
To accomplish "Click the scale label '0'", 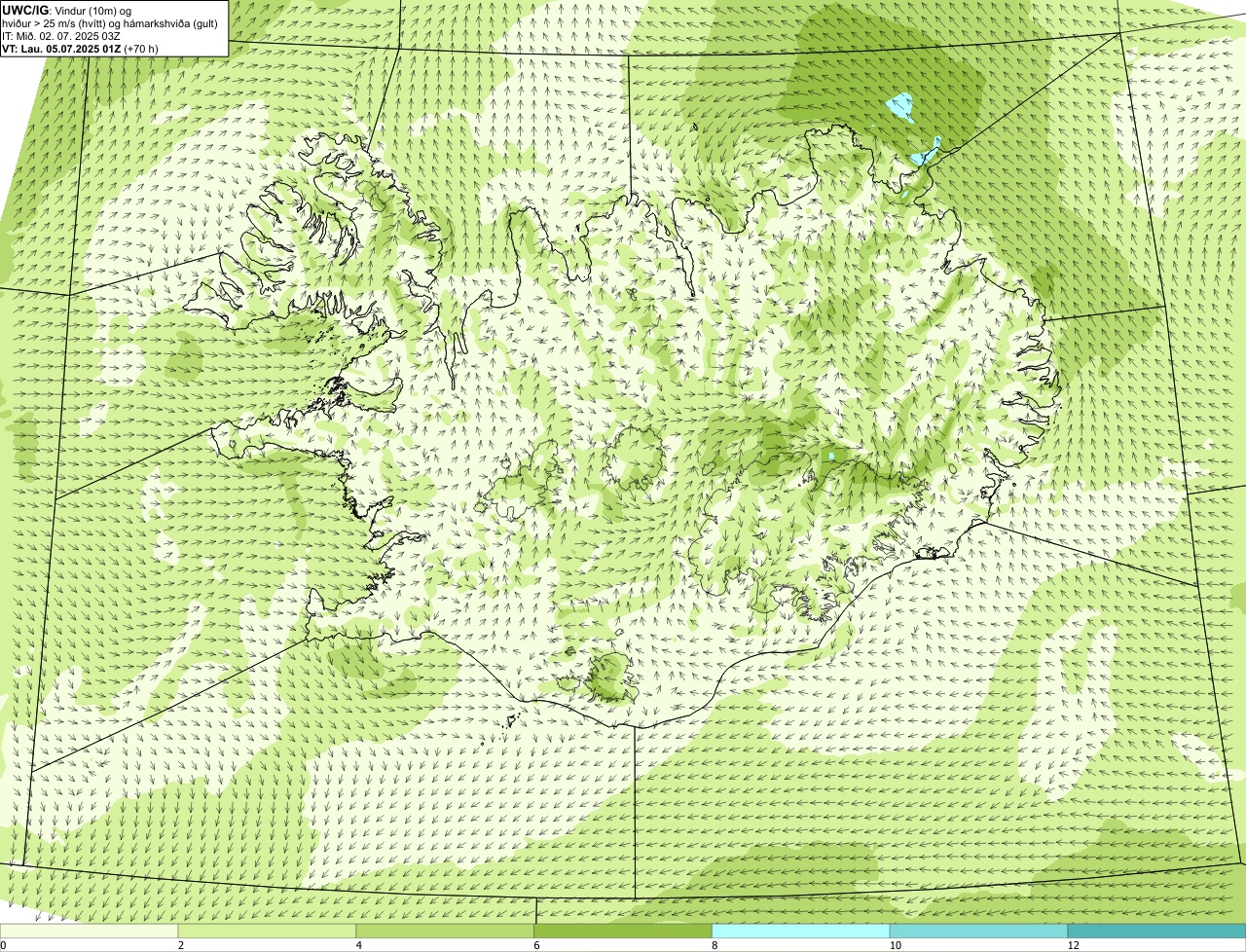I will 3,945.
